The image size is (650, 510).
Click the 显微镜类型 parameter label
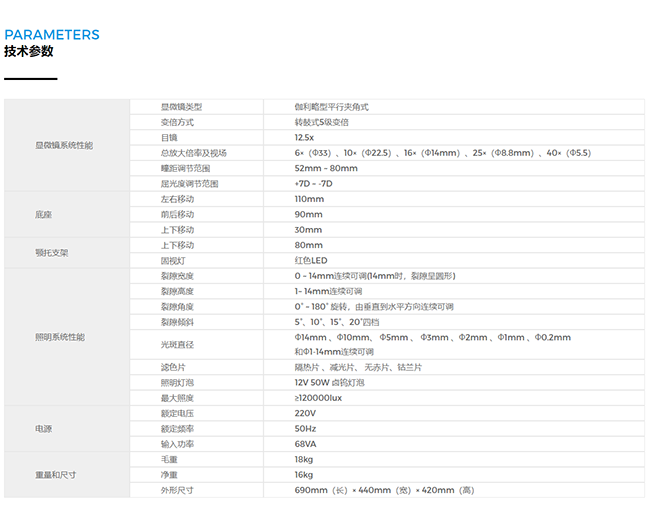(x=181, y=107)
